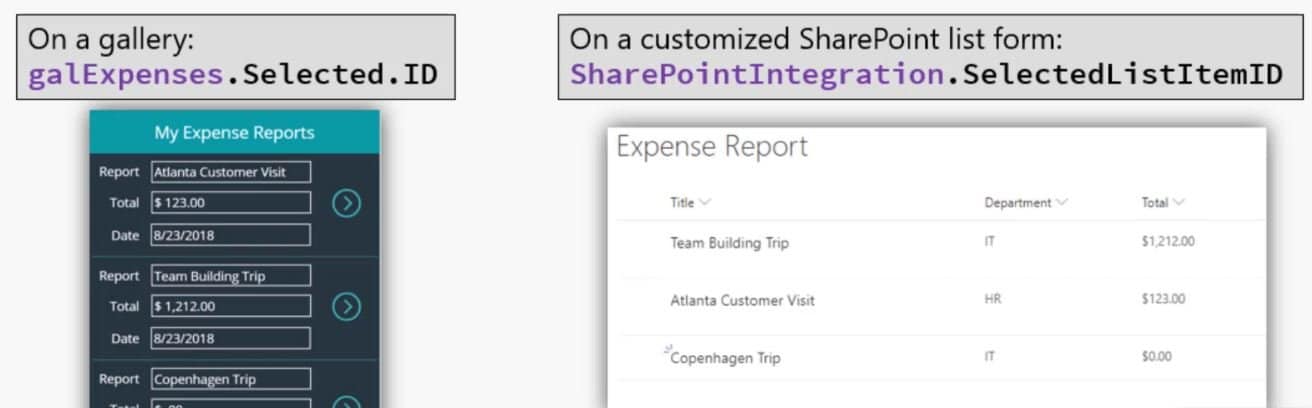The width and height of the screenshot is (1312, 408).
Task: Click the Expense Report list title
Action: (x=712, y=147)
